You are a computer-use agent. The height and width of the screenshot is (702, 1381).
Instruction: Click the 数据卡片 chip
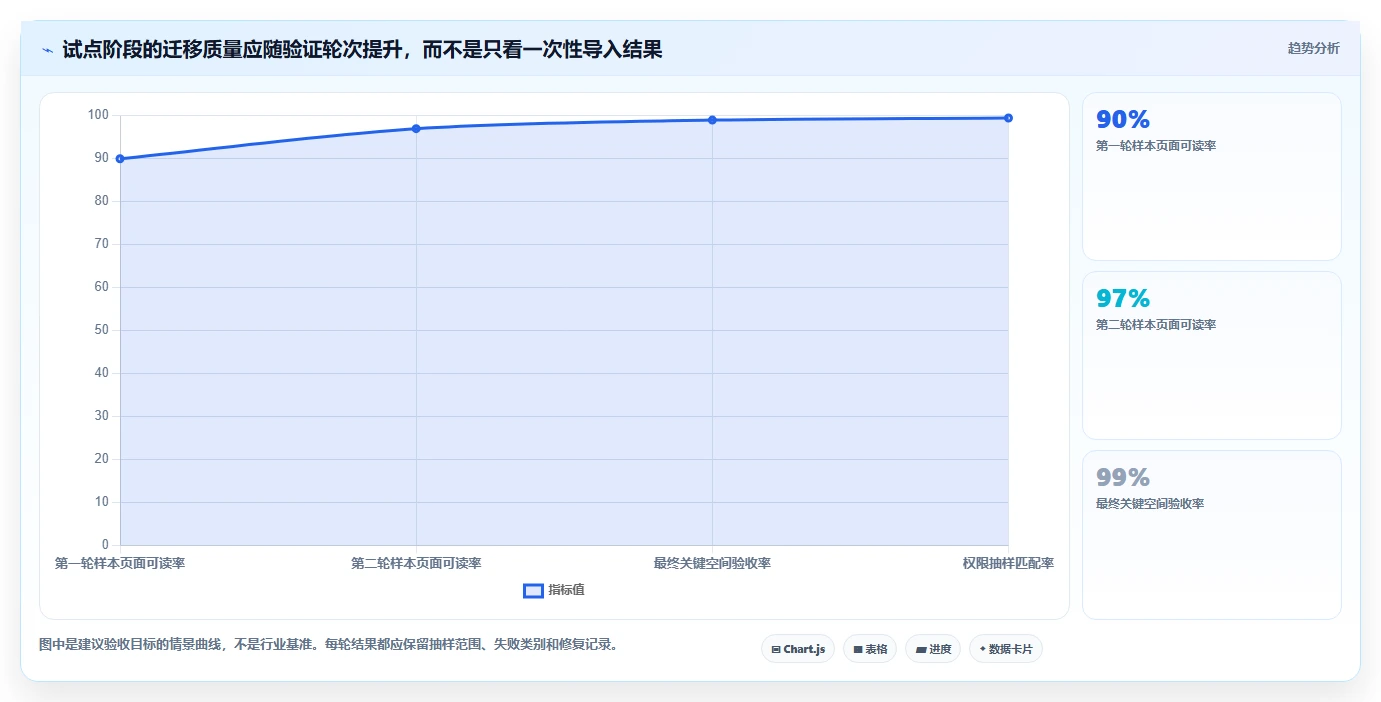coord(1005,649)
